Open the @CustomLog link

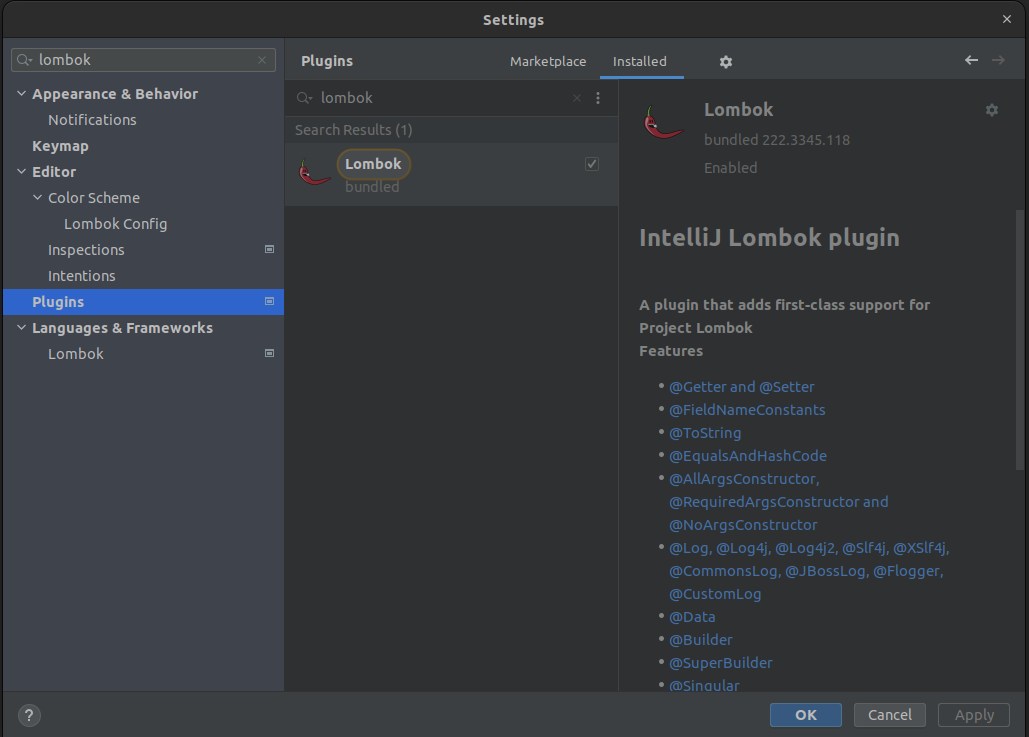(x=715, y=594)
